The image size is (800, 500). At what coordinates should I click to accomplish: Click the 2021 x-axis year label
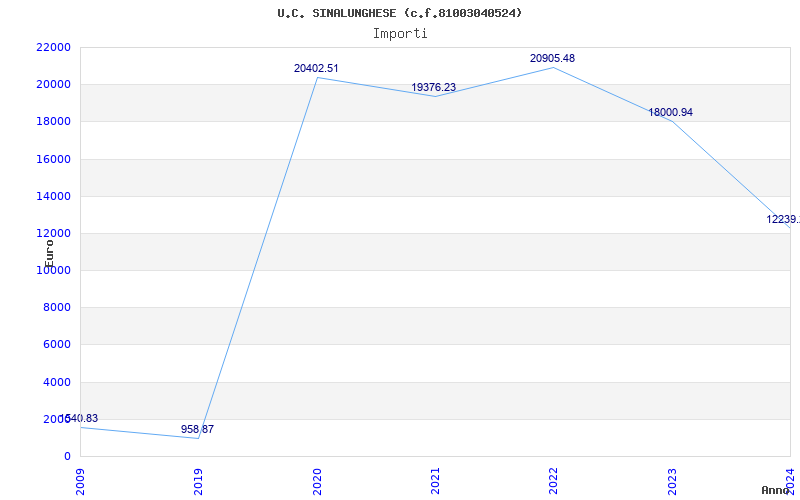click(x=435, y=481)
